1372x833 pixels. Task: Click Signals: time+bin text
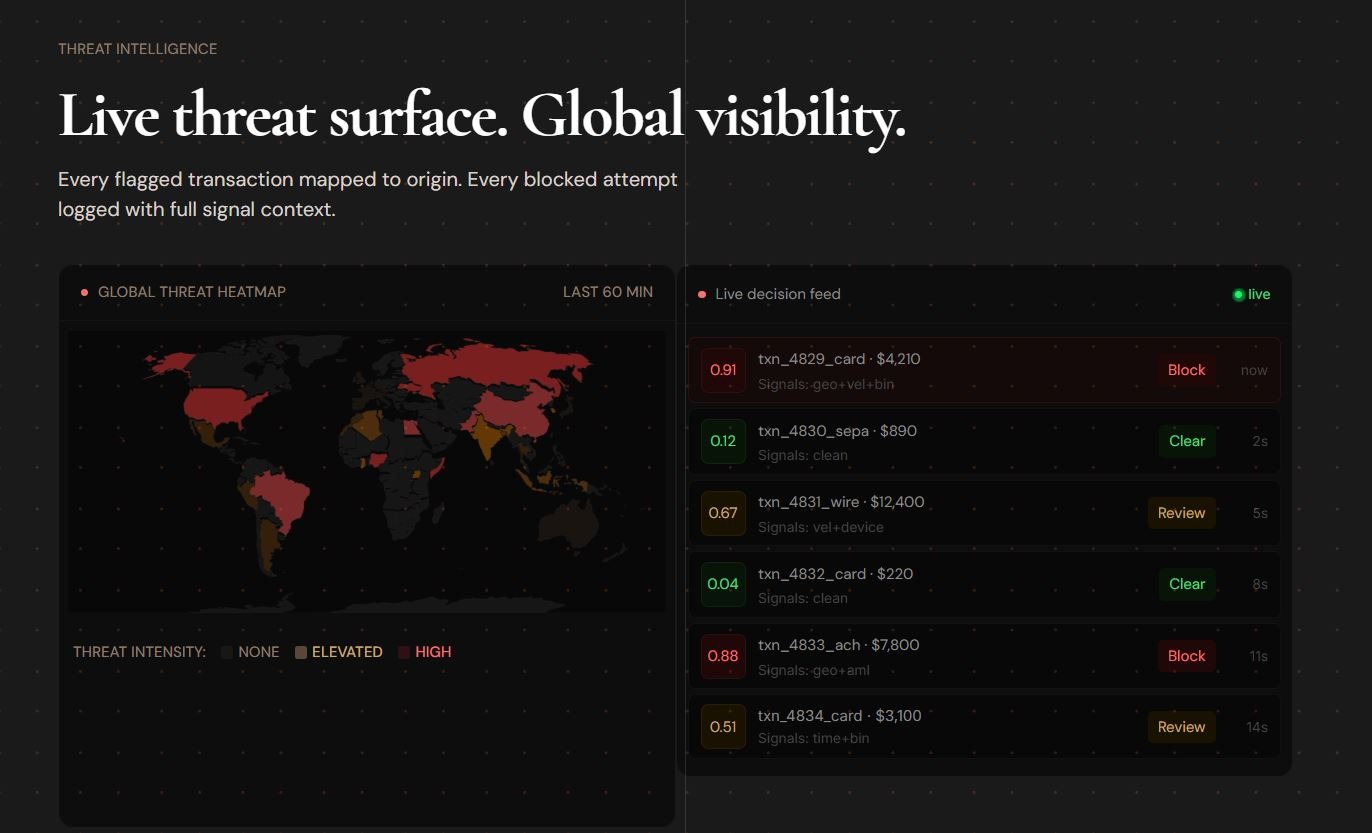[x=814, y=738]
